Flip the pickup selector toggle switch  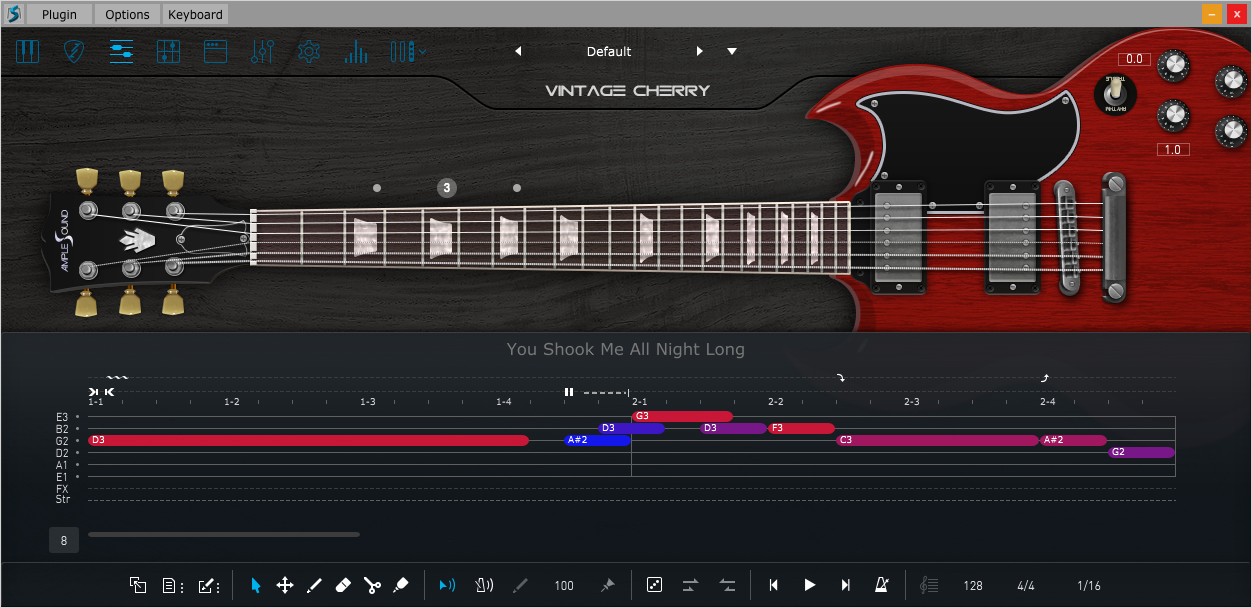[x=1114, y=94]
